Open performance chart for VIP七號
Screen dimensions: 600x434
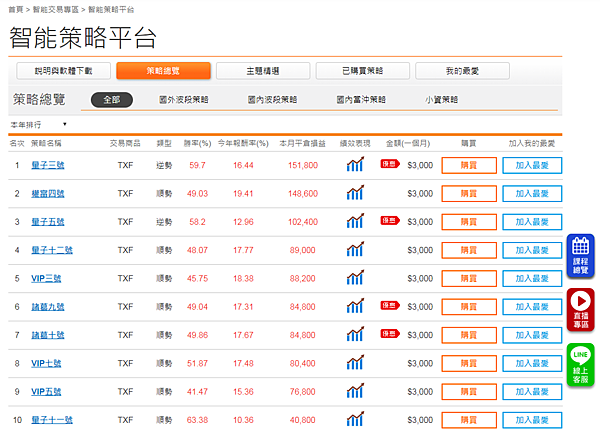pos(355,363)
